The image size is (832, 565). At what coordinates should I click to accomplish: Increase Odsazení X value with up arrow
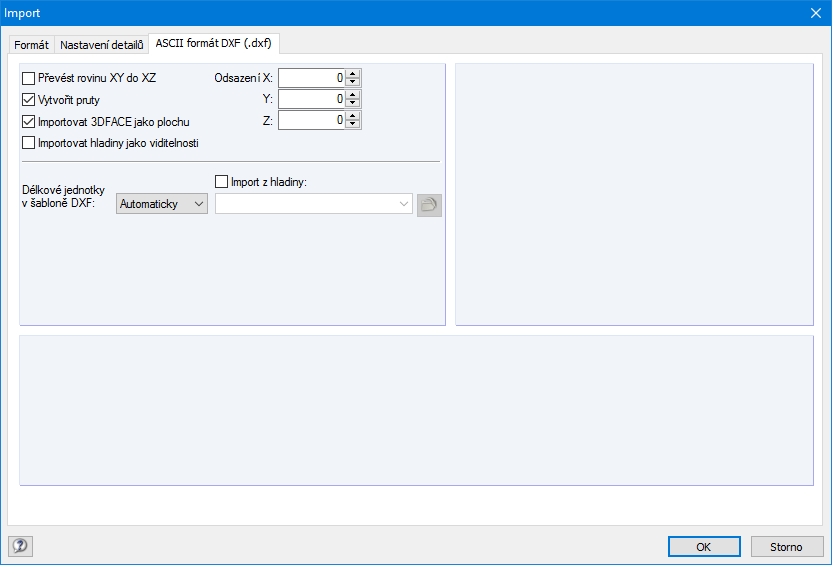point(353,74)
